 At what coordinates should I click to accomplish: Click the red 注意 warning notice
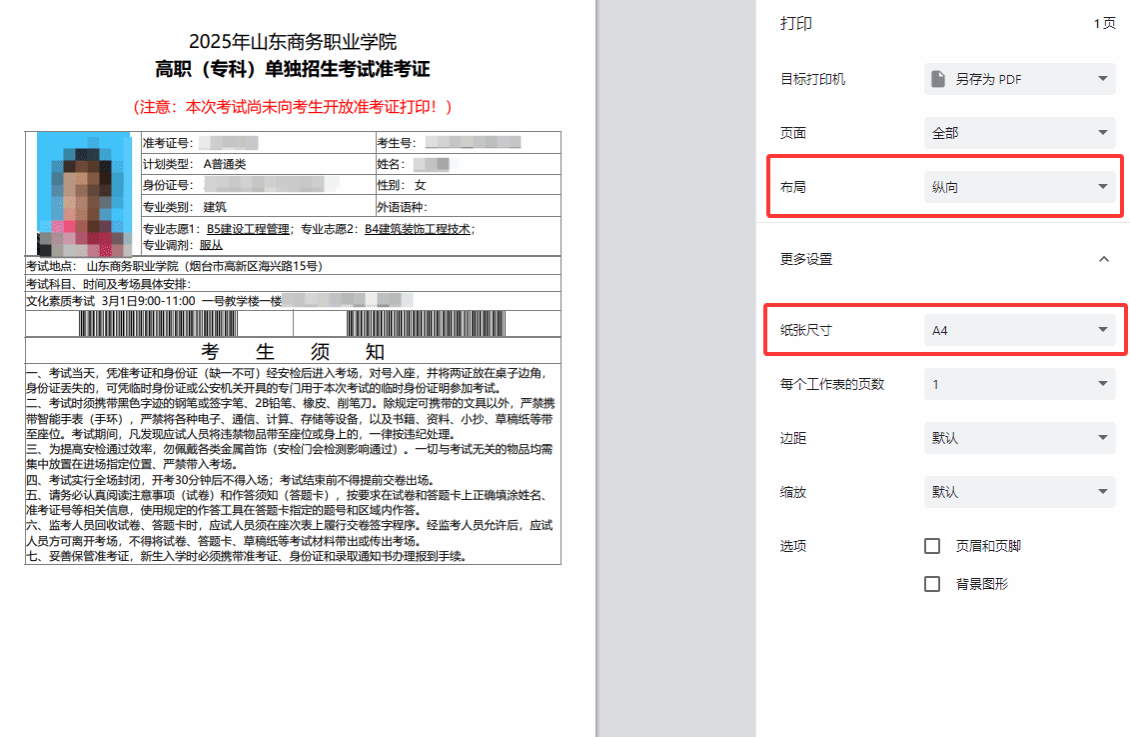293,106
